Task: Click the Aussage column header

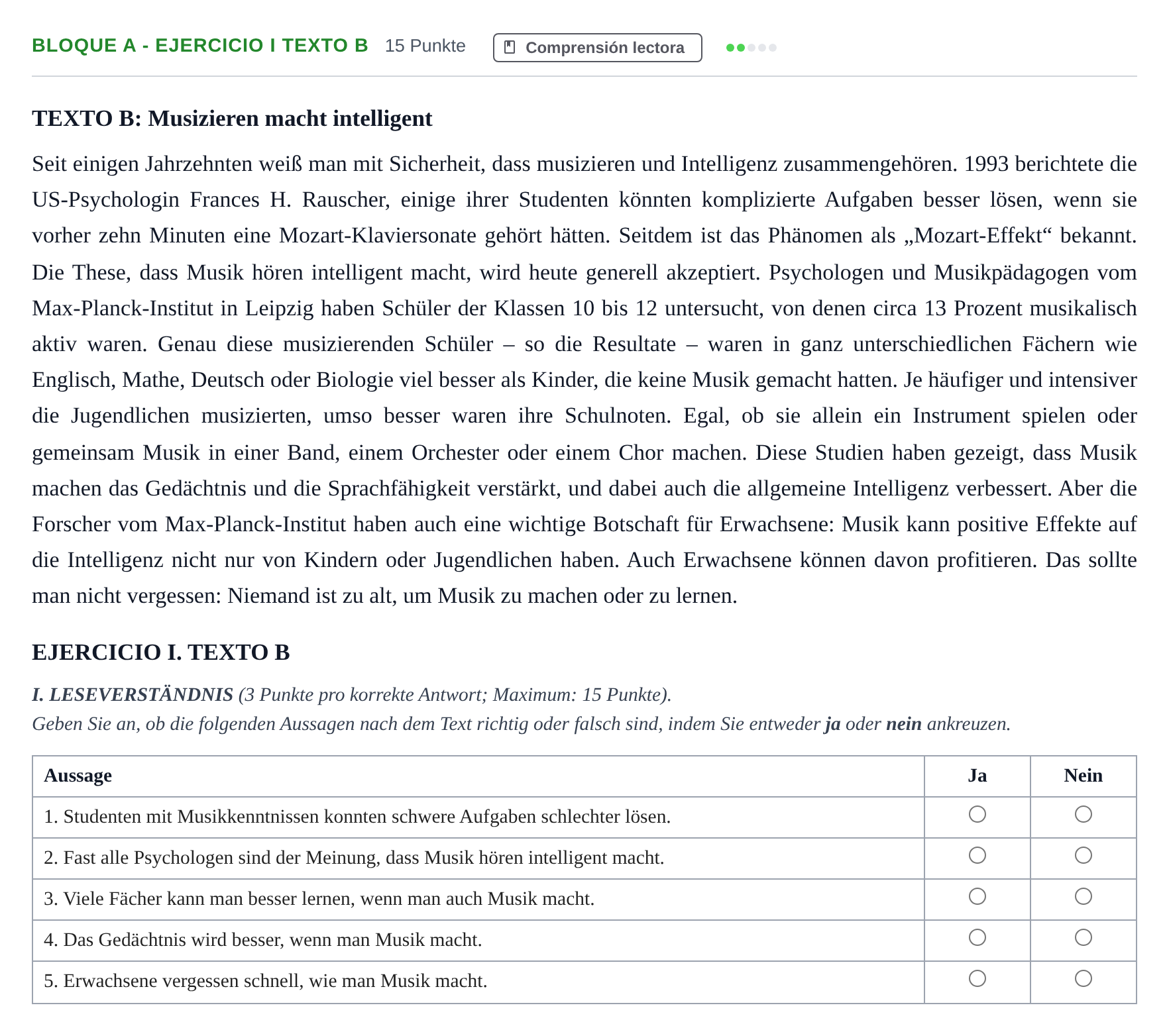Action: coord(78,776)
